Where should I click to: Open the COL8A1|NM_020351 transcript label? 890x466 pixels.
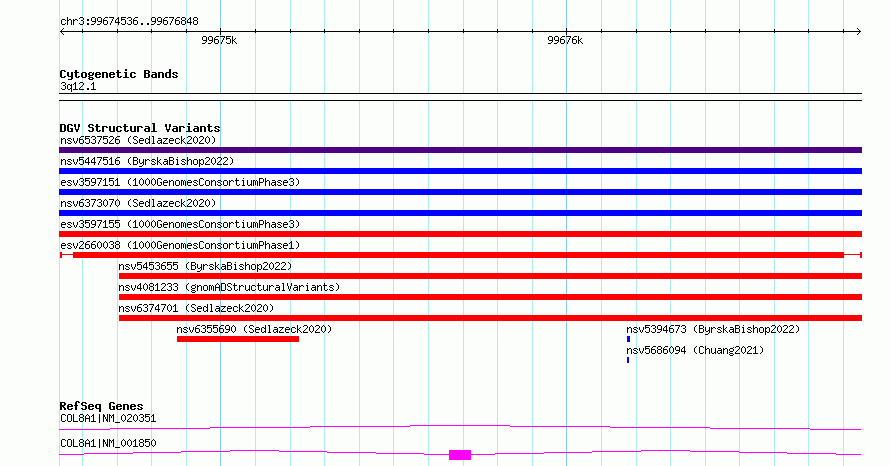(x=108, y=418)
